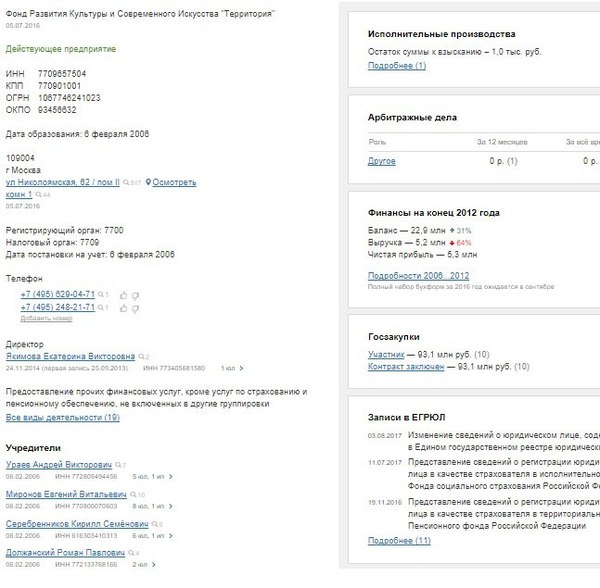Screen dimensions: 600x588
Task: Click search icon next to Ураев Андрей
Action: point(116,465)
